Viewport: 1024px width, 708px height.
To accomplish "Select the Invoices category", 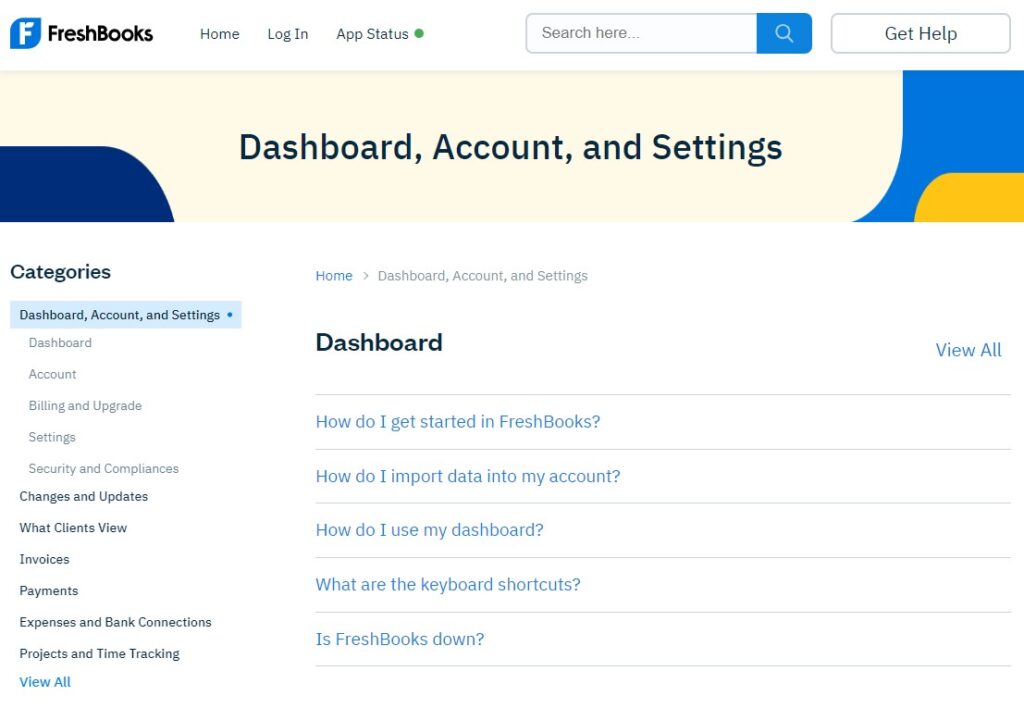I will (x=44, y=559).
